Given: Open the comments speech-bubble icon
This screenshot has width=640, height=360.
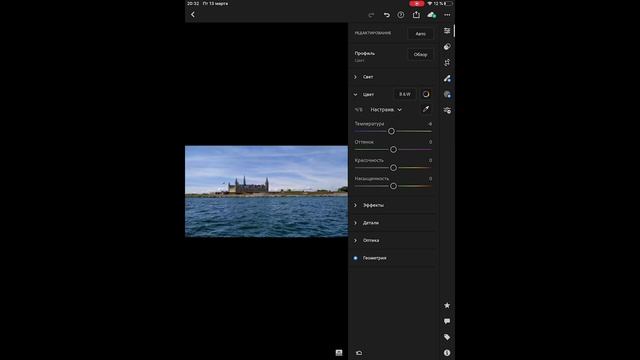Looking at the screenshot, I should (447, 321).
